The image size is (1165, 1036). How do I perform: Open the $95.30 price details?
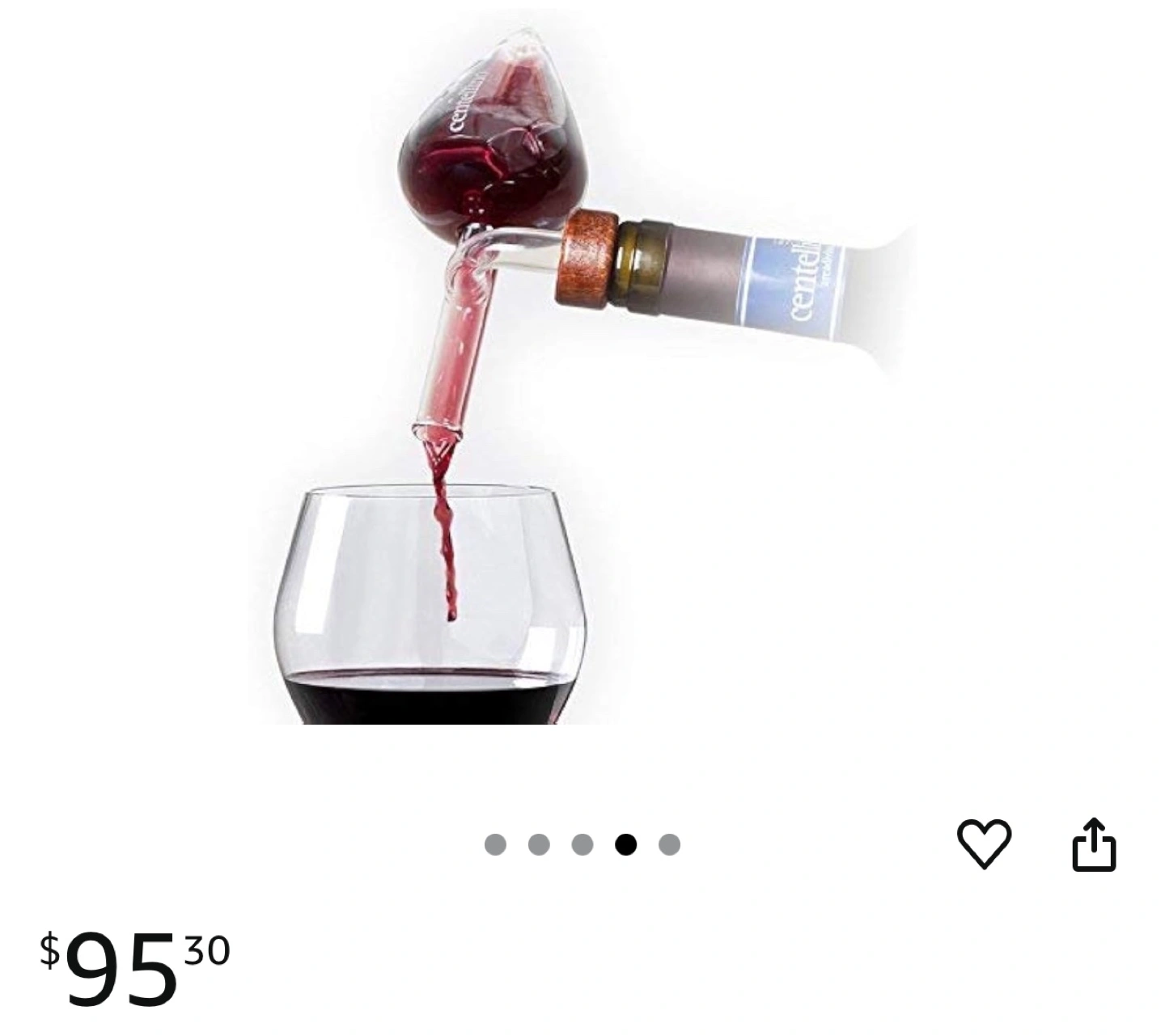click(x=136, y=968)
